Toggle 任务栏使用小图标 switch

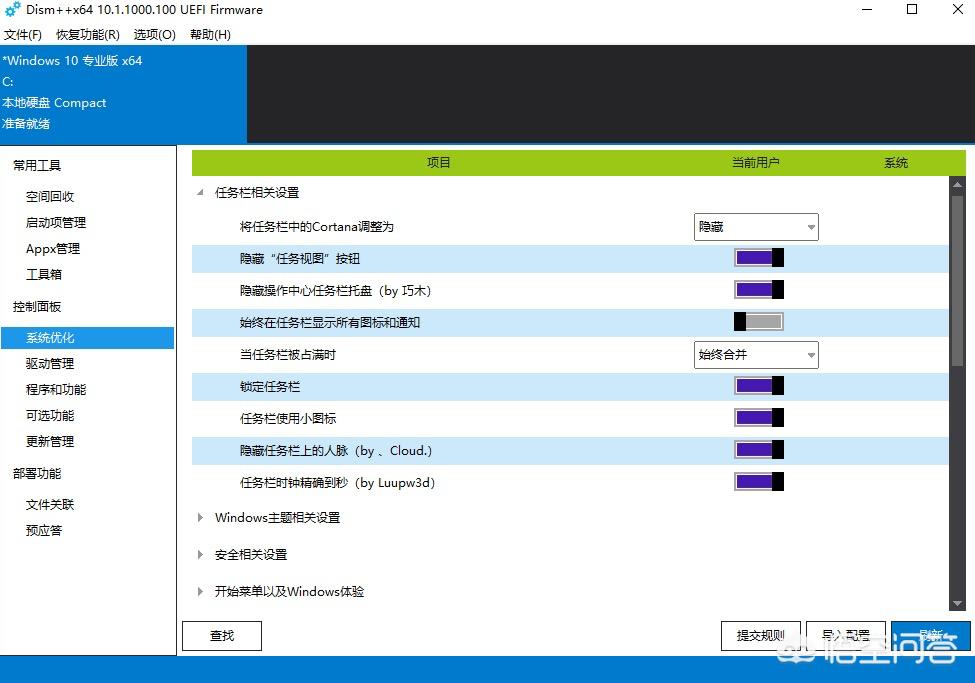point(759,417)
